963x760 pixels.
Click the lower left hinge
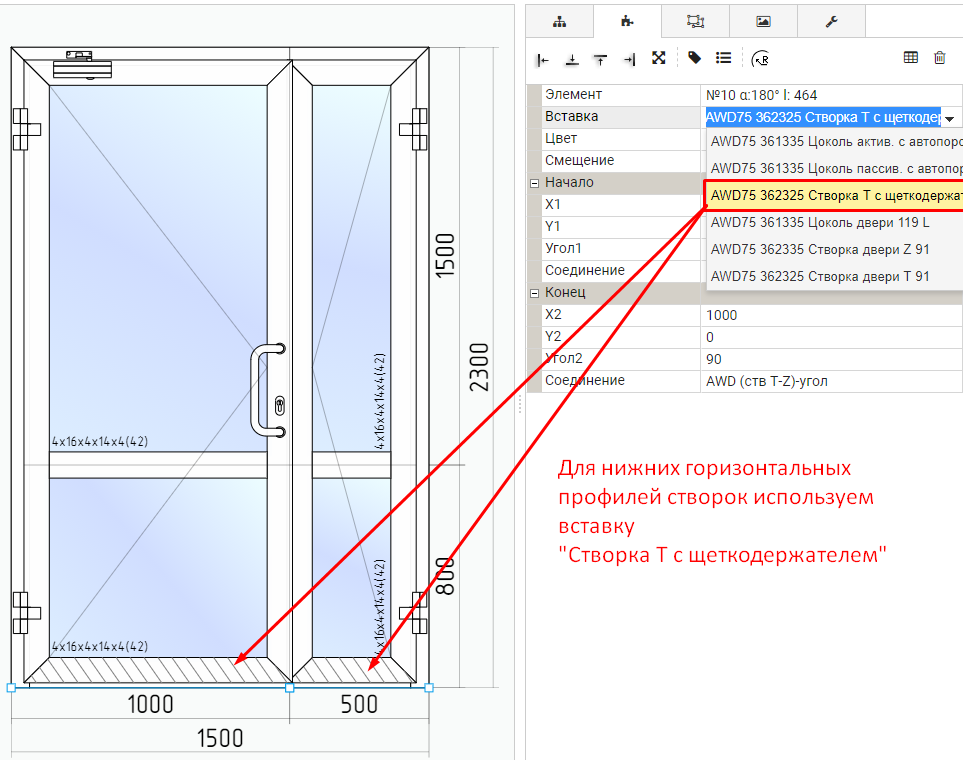click(26, 613)
